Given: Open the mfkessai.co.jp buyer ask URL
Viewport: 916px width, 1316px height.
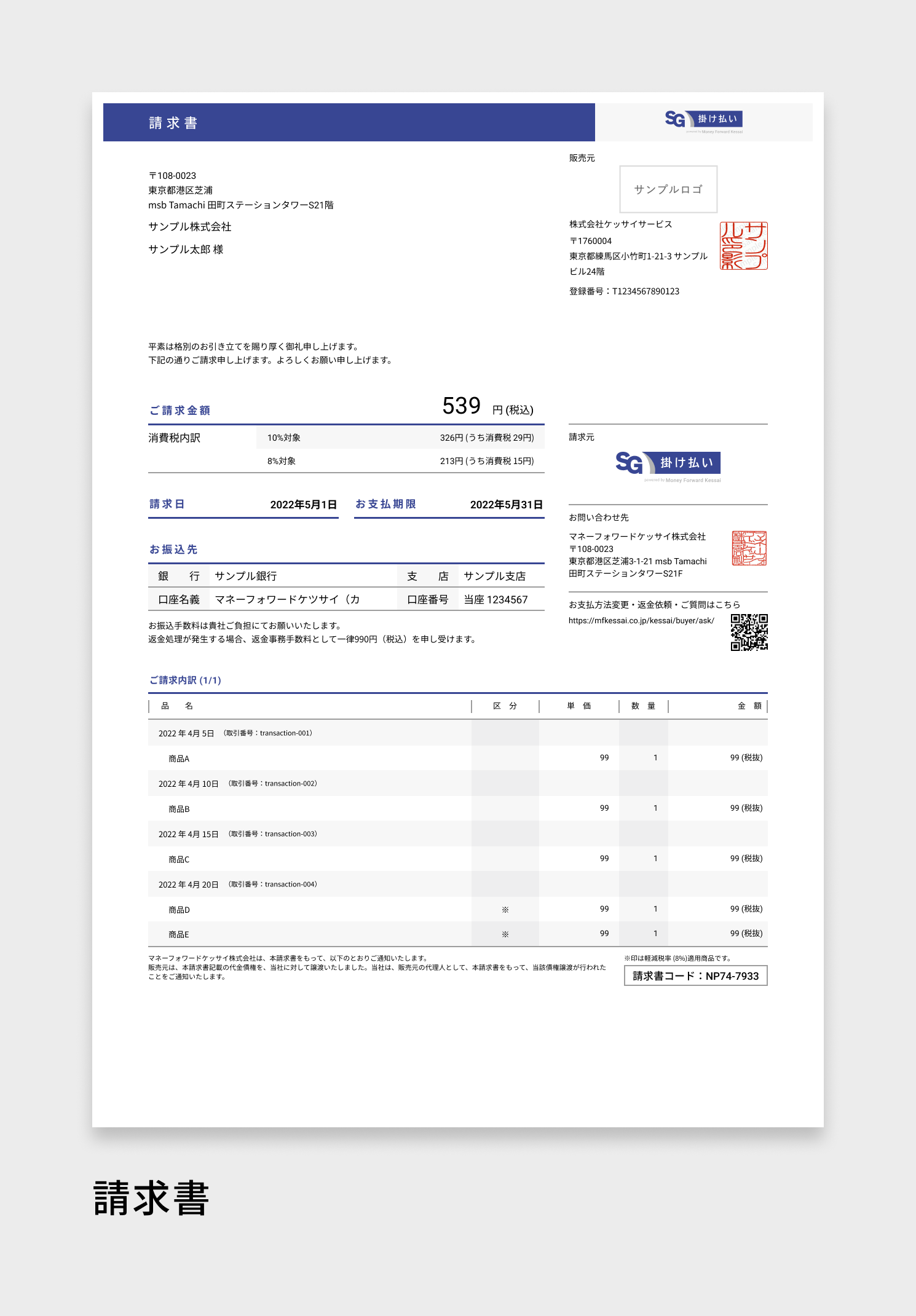Looking at the screenshot, I should (x=641, y=621).
